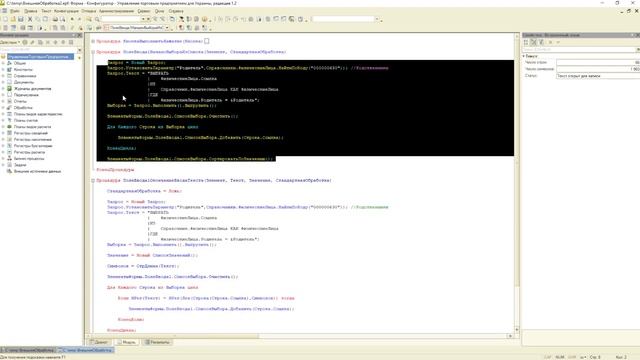Click the Save diskette toolbar icon
640x360 pixels.
tap(20, 19)
